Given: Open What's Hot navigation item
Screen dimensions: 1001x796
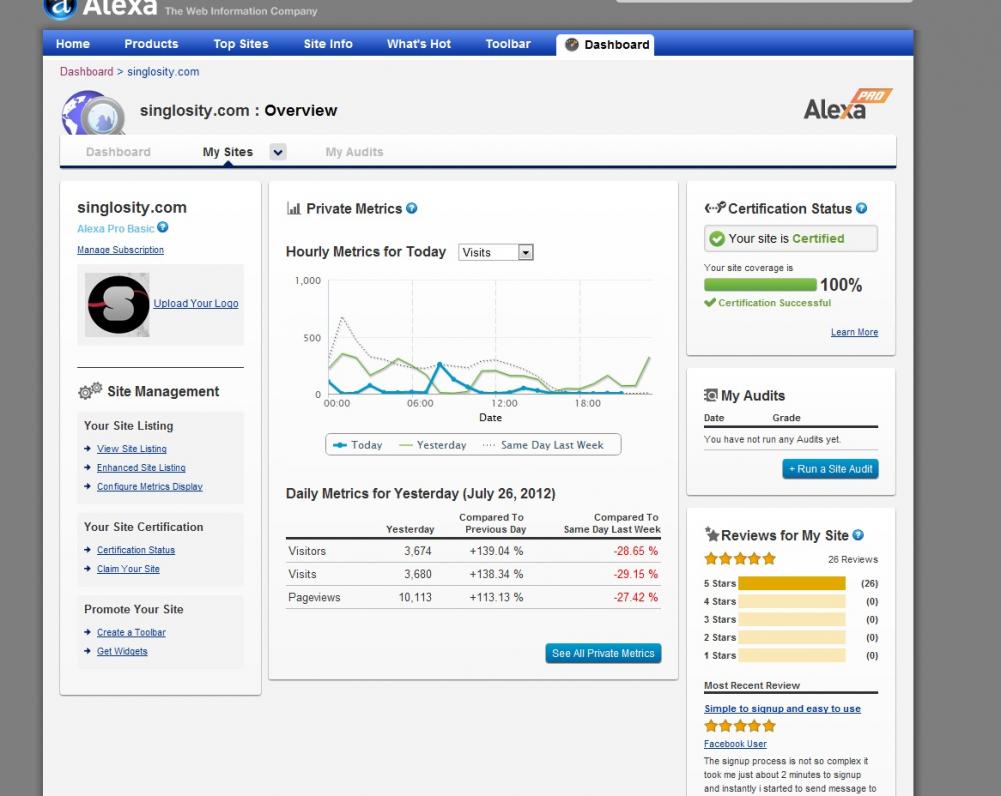Looking at the screenshot, I should [419, 44].
